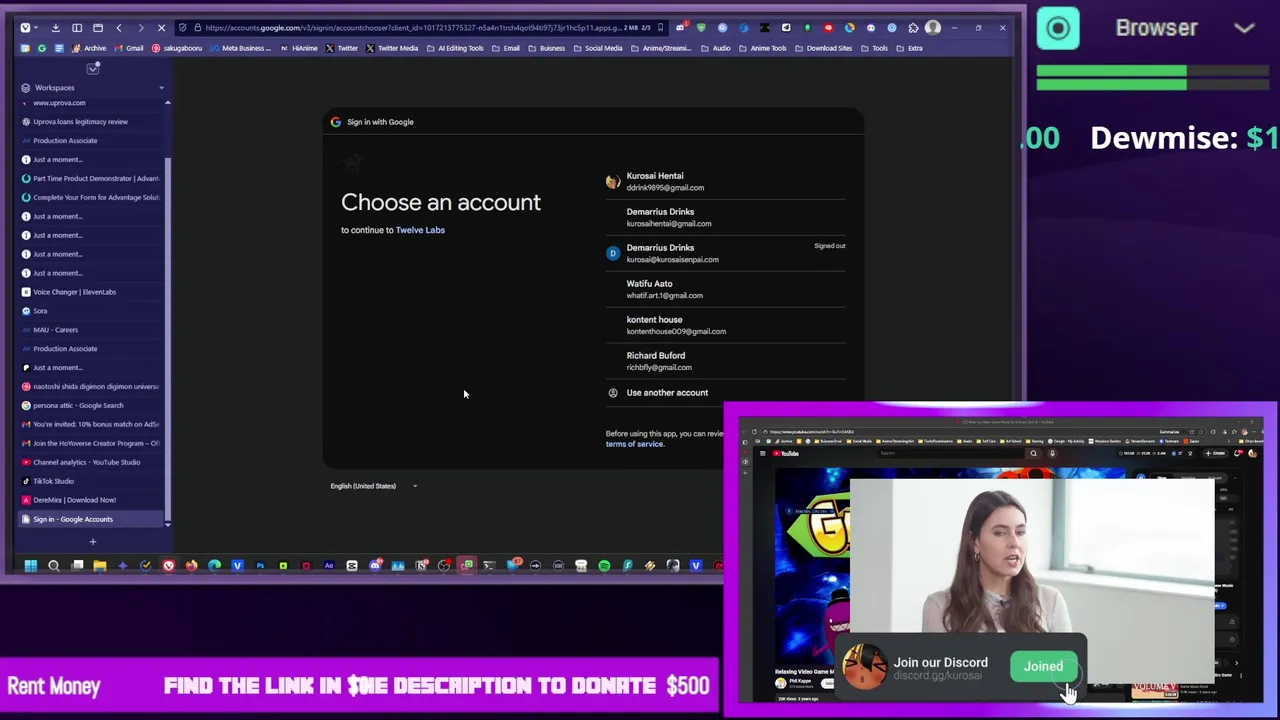This screenshot has width=1280, height=720.
Task: Switch to Voice Changer ElevenLabs tab
Action: (90, 292)
